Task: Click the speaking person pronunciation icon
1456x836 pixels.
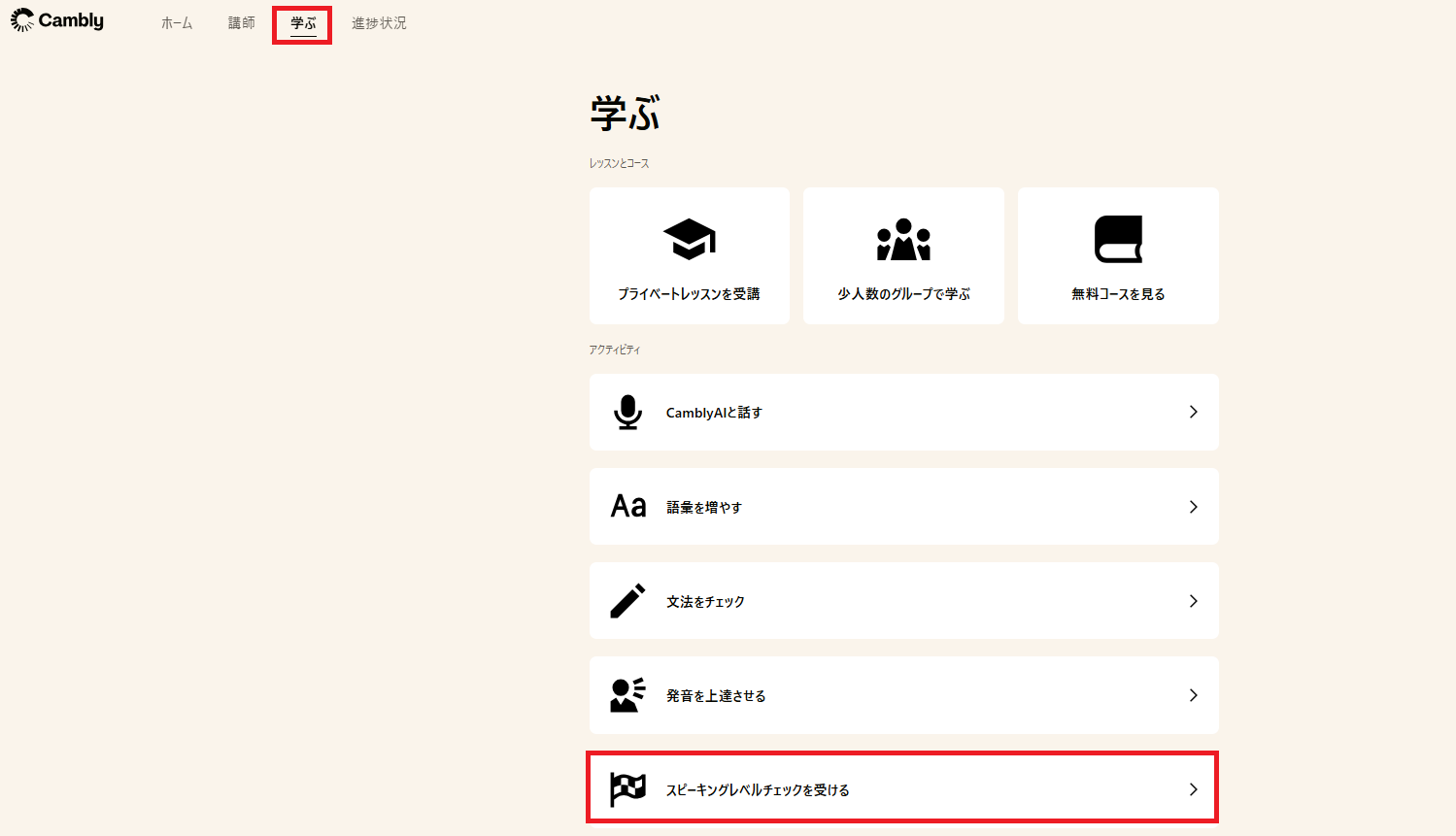Action: coord(627,695)
